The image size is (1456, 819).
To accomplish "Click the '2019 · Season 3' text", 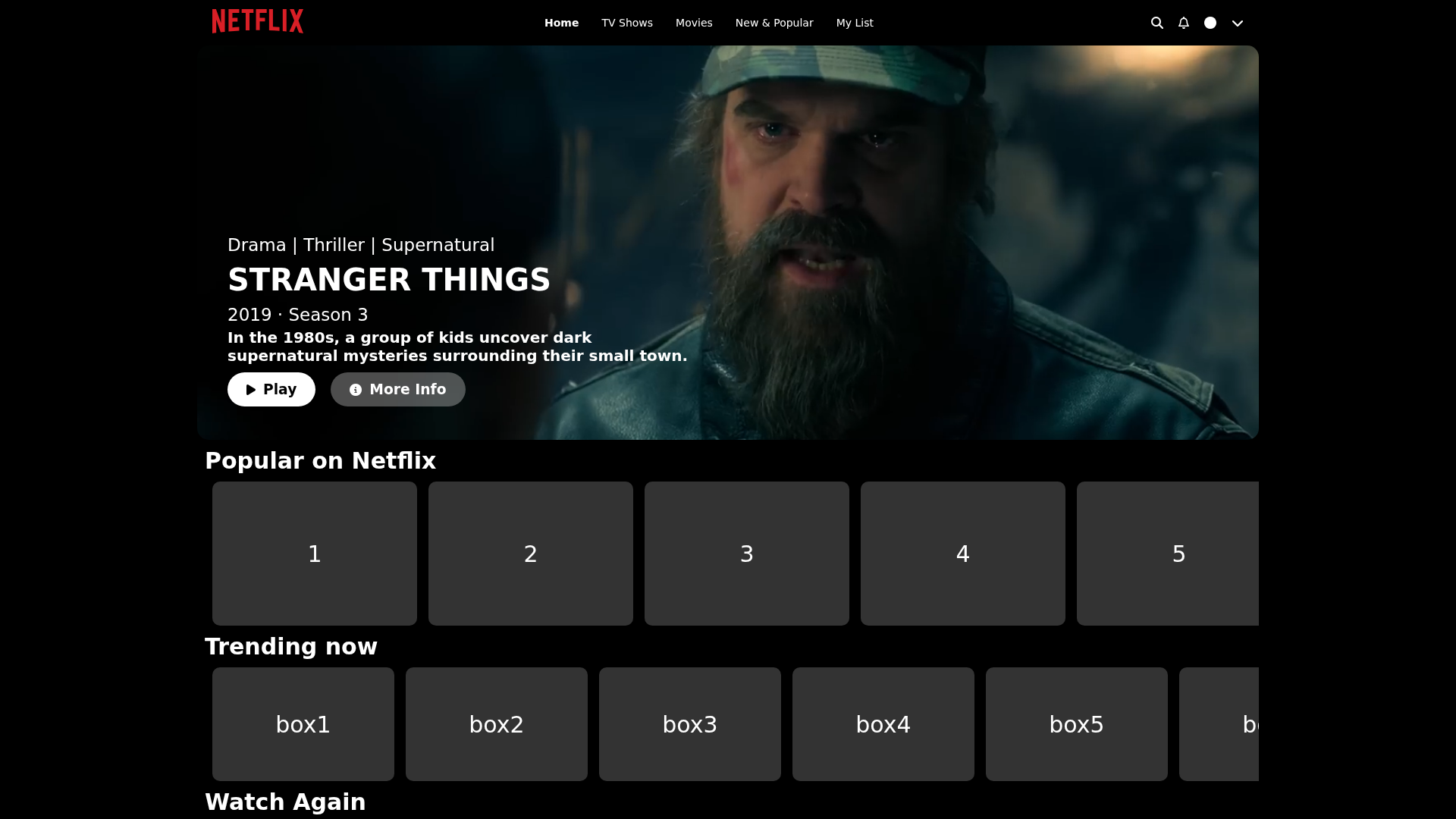I will coord(298,315).
